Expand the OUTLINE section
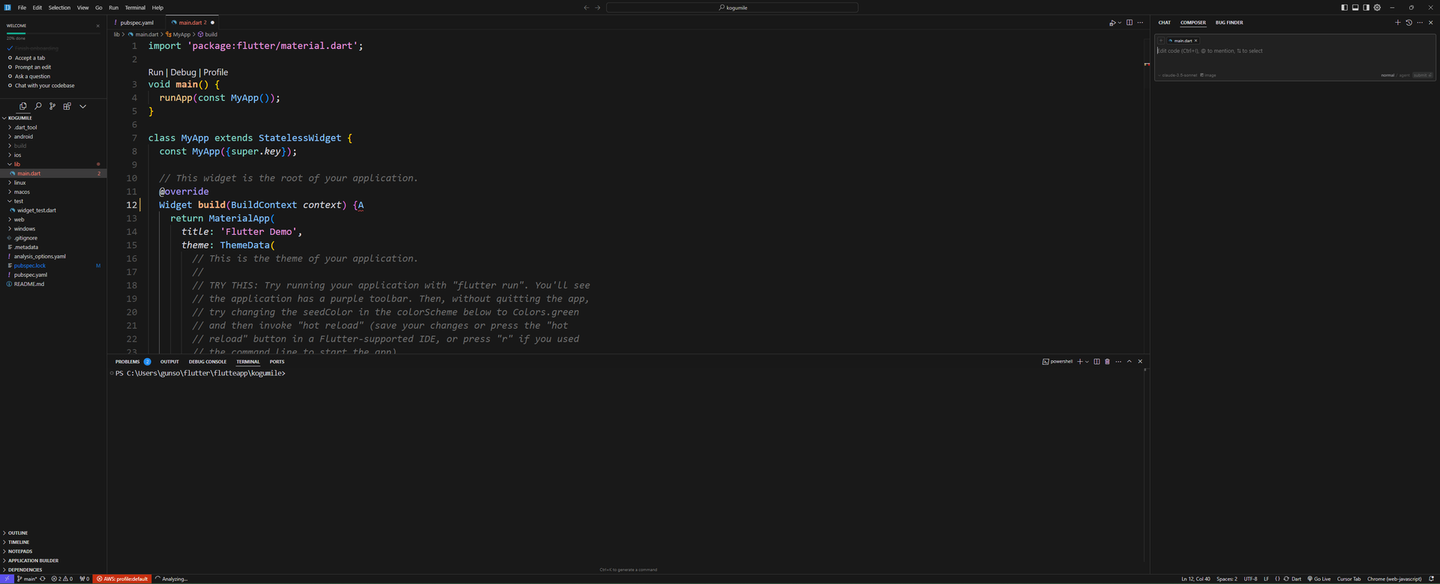This screenshot has height=584, width=1440. (18, 533)
